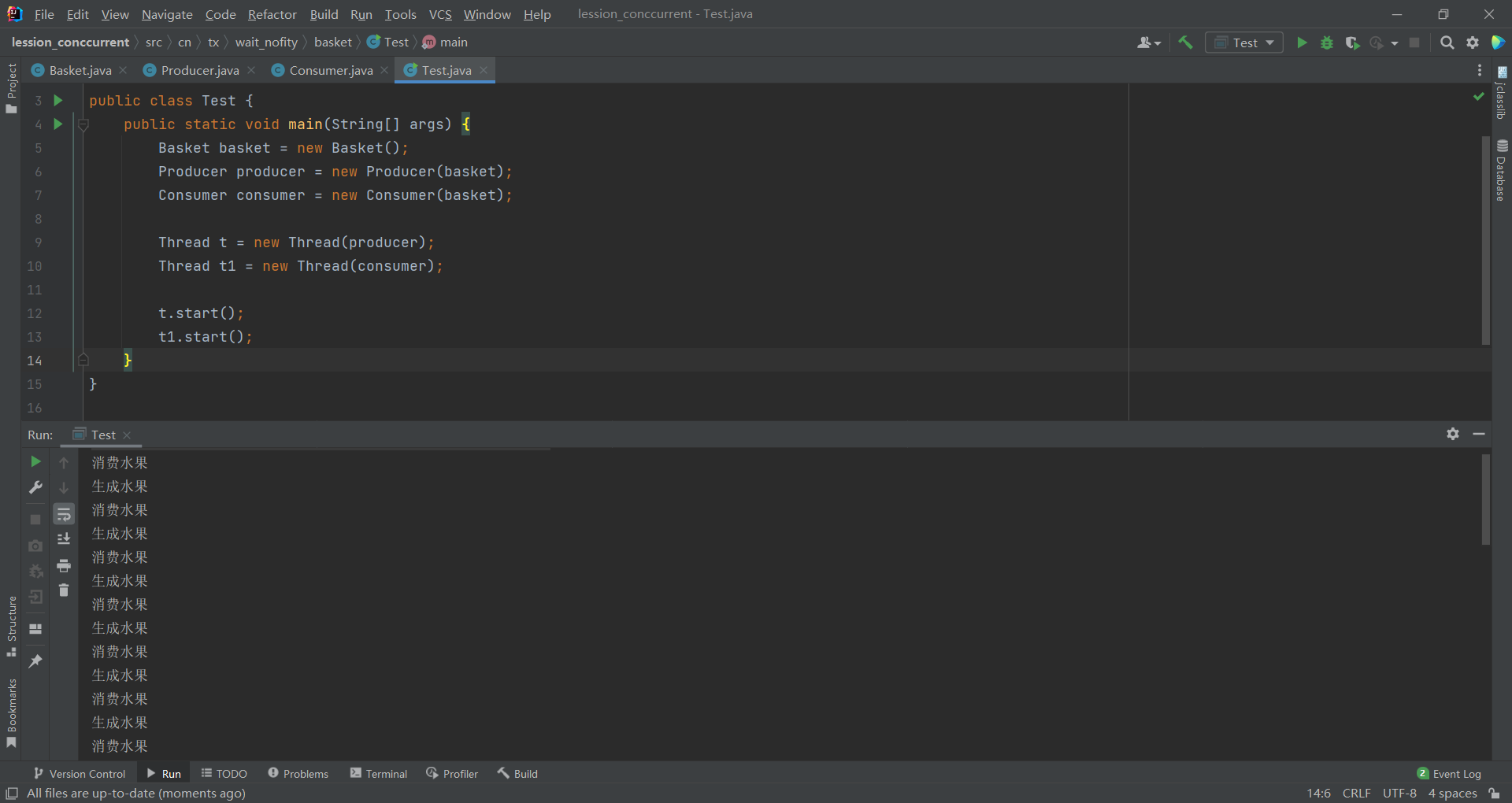Toggle the Bookmarks tool window
Screen dimensions: 1512x803
(11, 713)
